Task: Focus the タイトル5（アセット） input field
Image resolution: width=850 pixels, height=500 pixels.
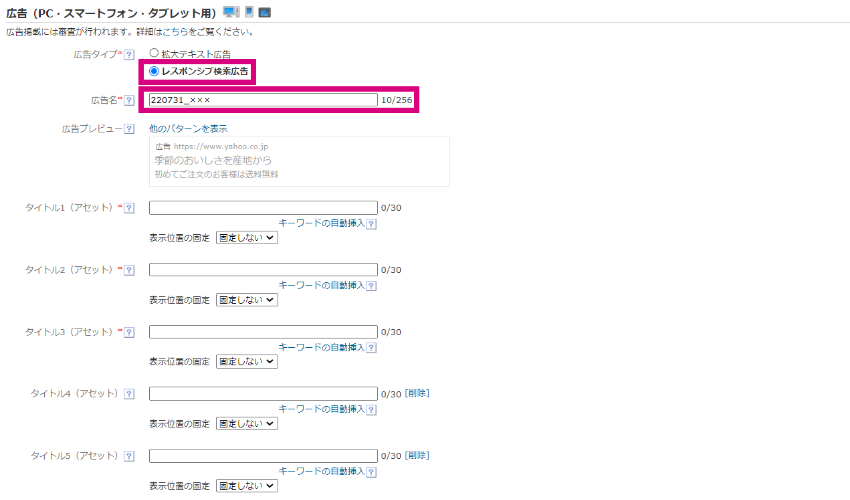Action: 263,456
